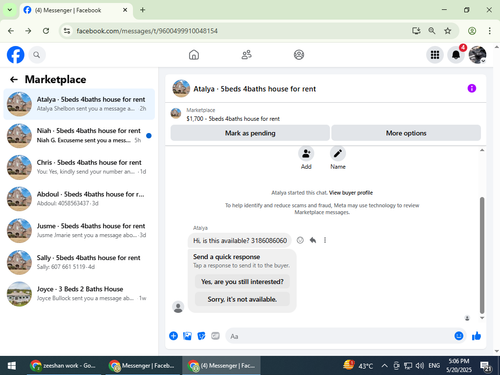Open Chrome three-dot menu
Image resolution: width=500 pixels, height=375 pixels.
click(489, 31)
